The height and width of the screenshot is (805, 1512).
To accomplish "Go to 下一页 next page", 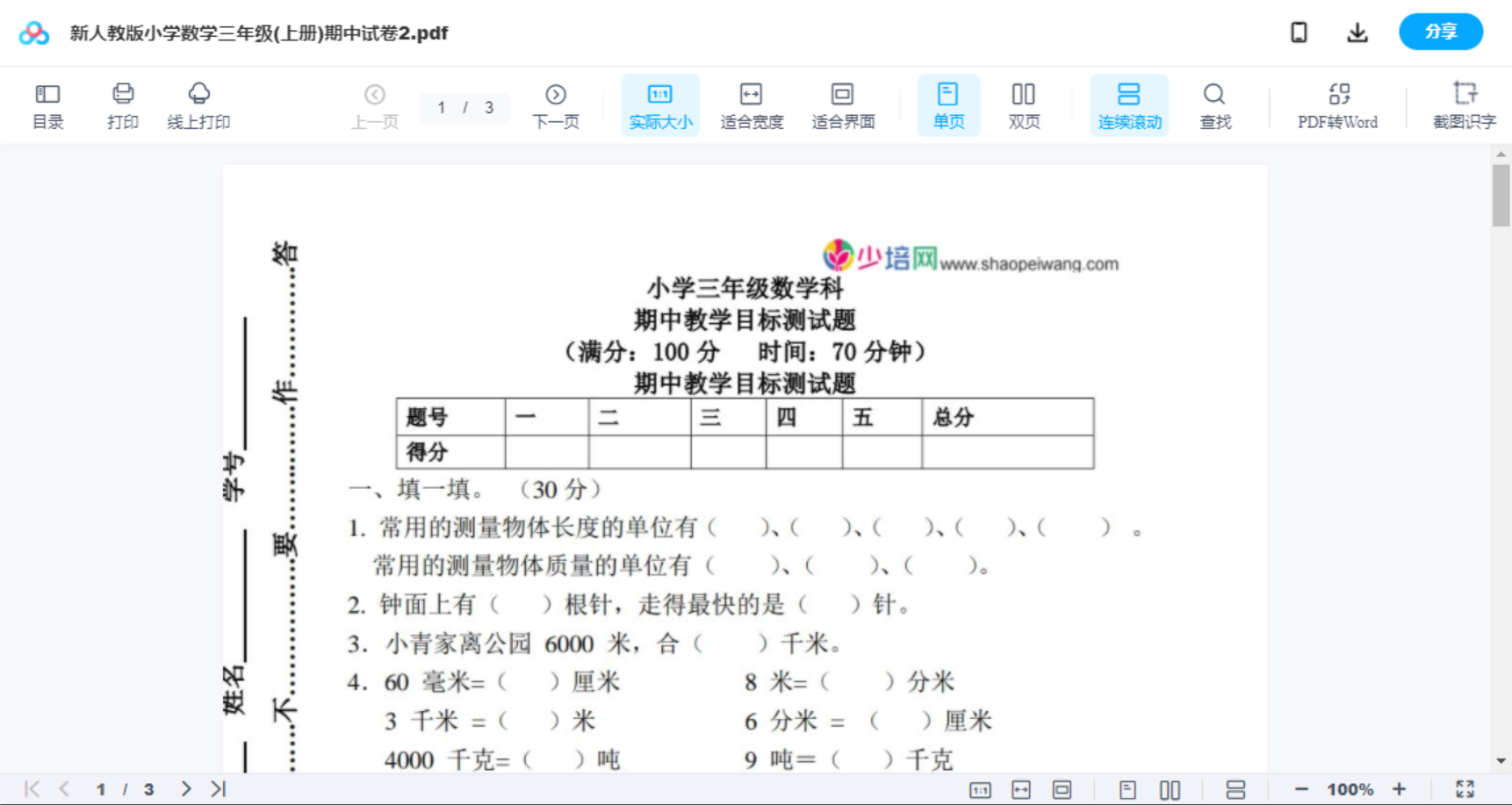I will pos(556,104).
